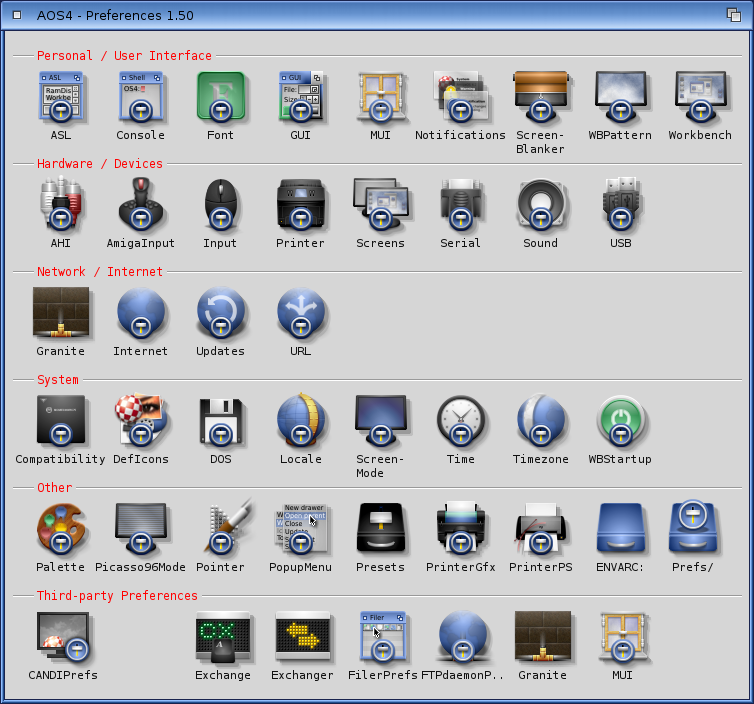This screenshot has height=704, width=754.
Task: Select the URL preferences icon
Action: click(301, 312)
